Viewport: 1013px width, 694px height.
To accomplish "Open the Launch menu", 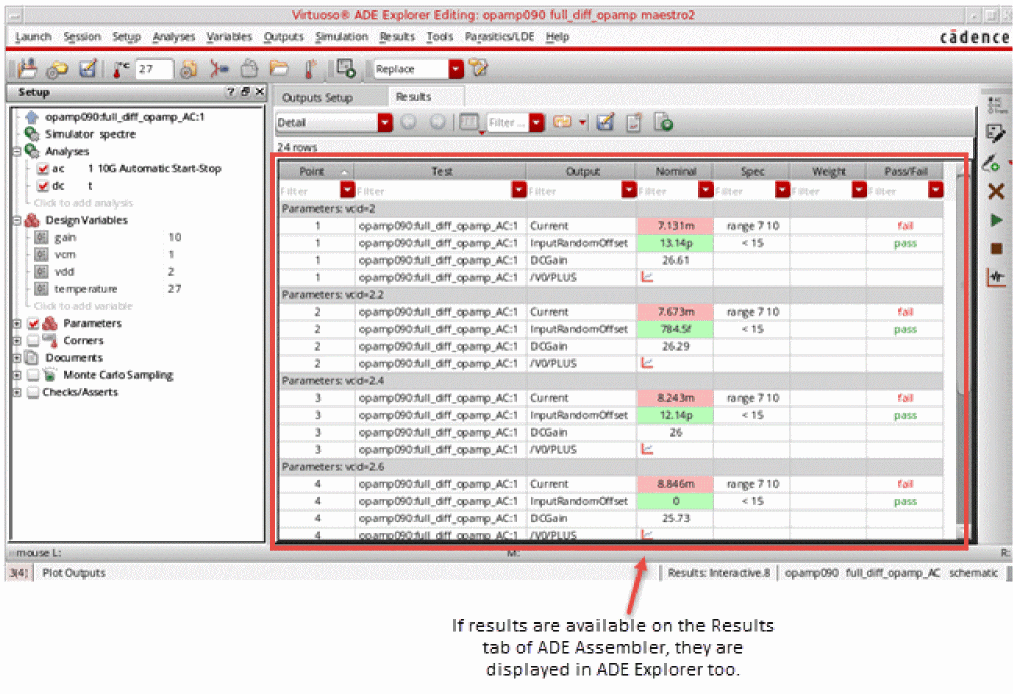I will pyautogui.click(x=33, y=37).
